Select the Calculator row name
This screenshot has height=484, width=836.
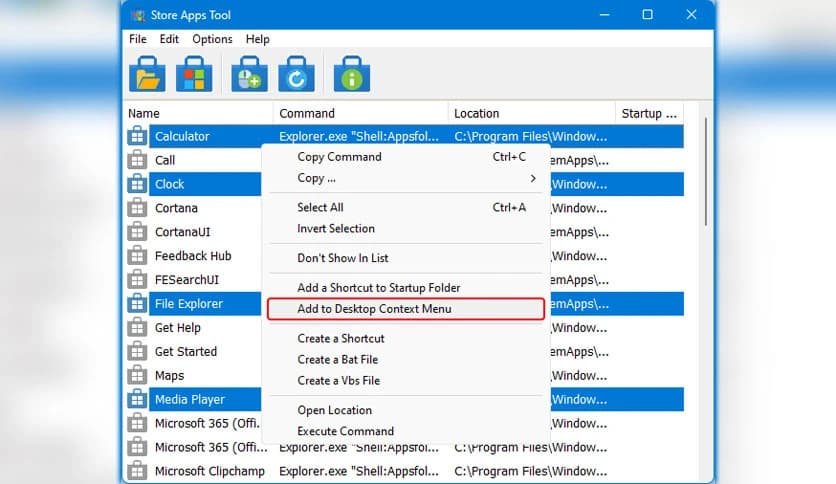(182, 136)
